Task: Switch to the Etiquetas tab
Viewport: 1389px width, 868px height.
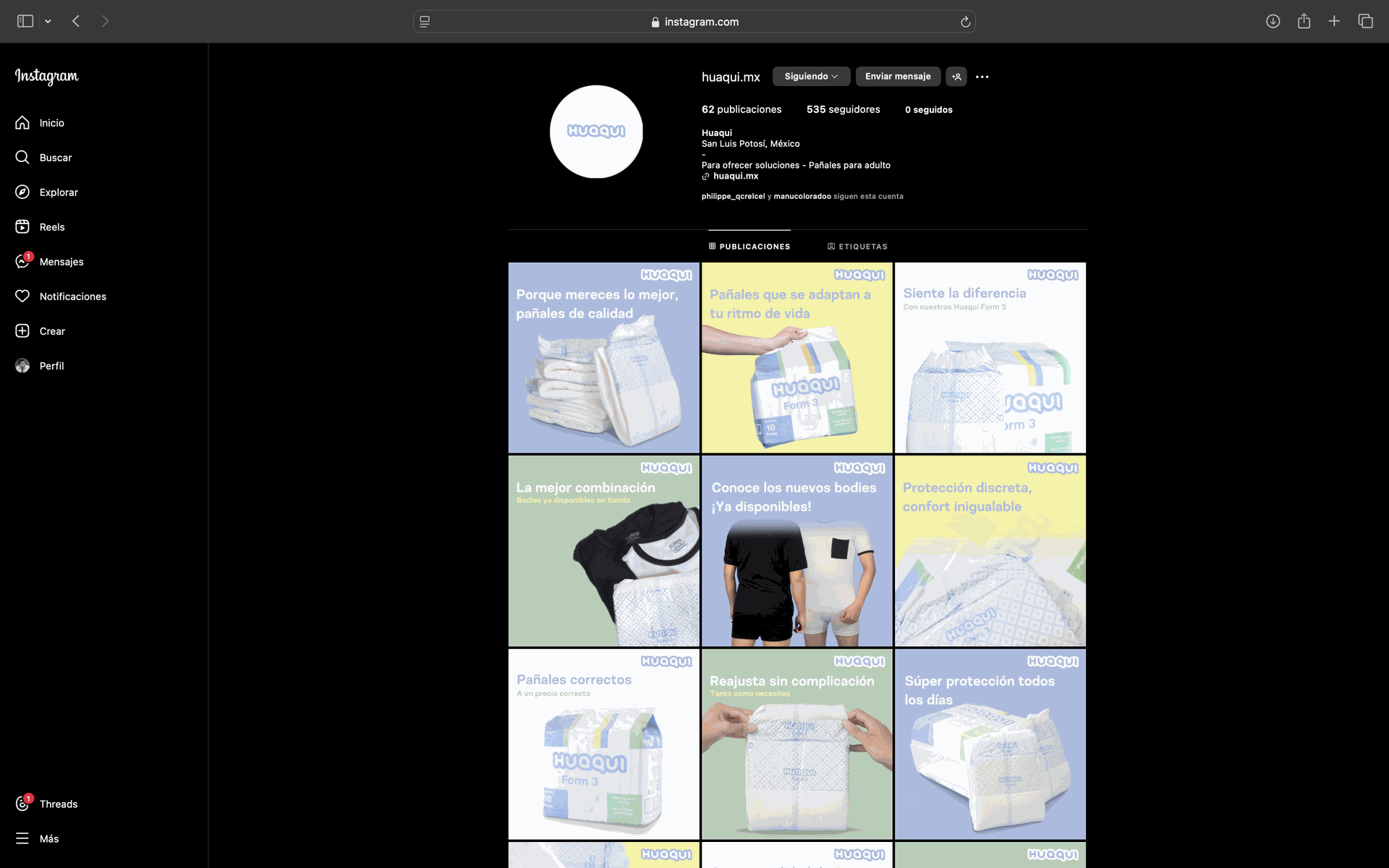Action: 857,247
